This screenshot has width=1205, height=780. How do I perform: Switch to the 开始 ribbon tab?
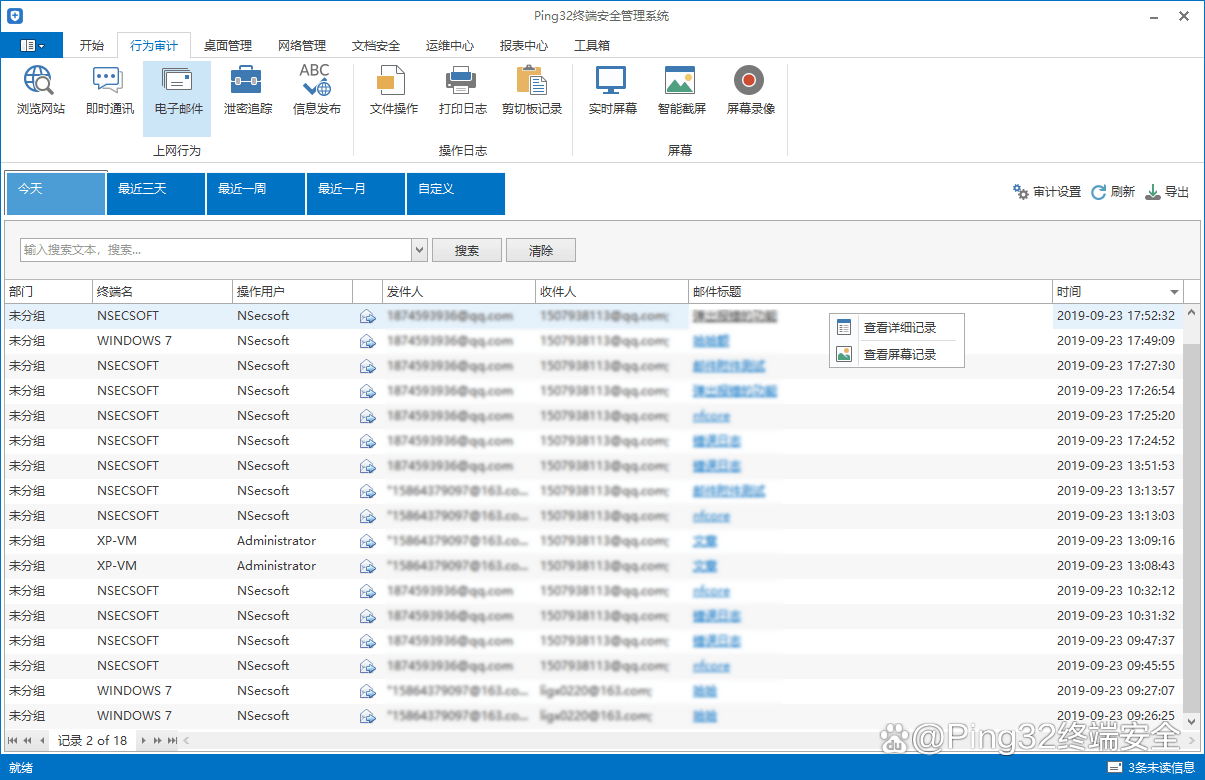click(91, 45)
